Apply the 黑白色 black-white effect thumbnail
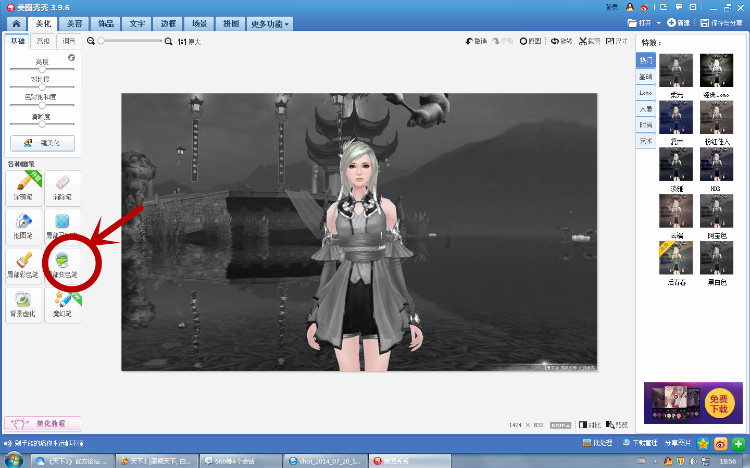 (717, 258)
